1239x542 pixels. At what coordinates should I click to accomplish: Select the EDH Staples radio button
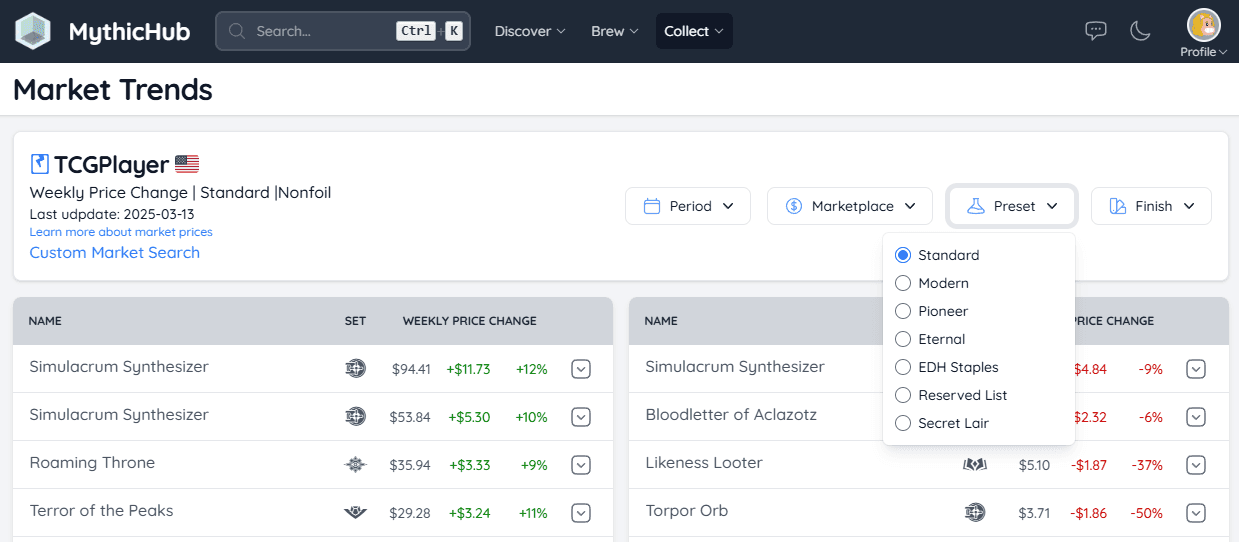[x=903, y=367]
